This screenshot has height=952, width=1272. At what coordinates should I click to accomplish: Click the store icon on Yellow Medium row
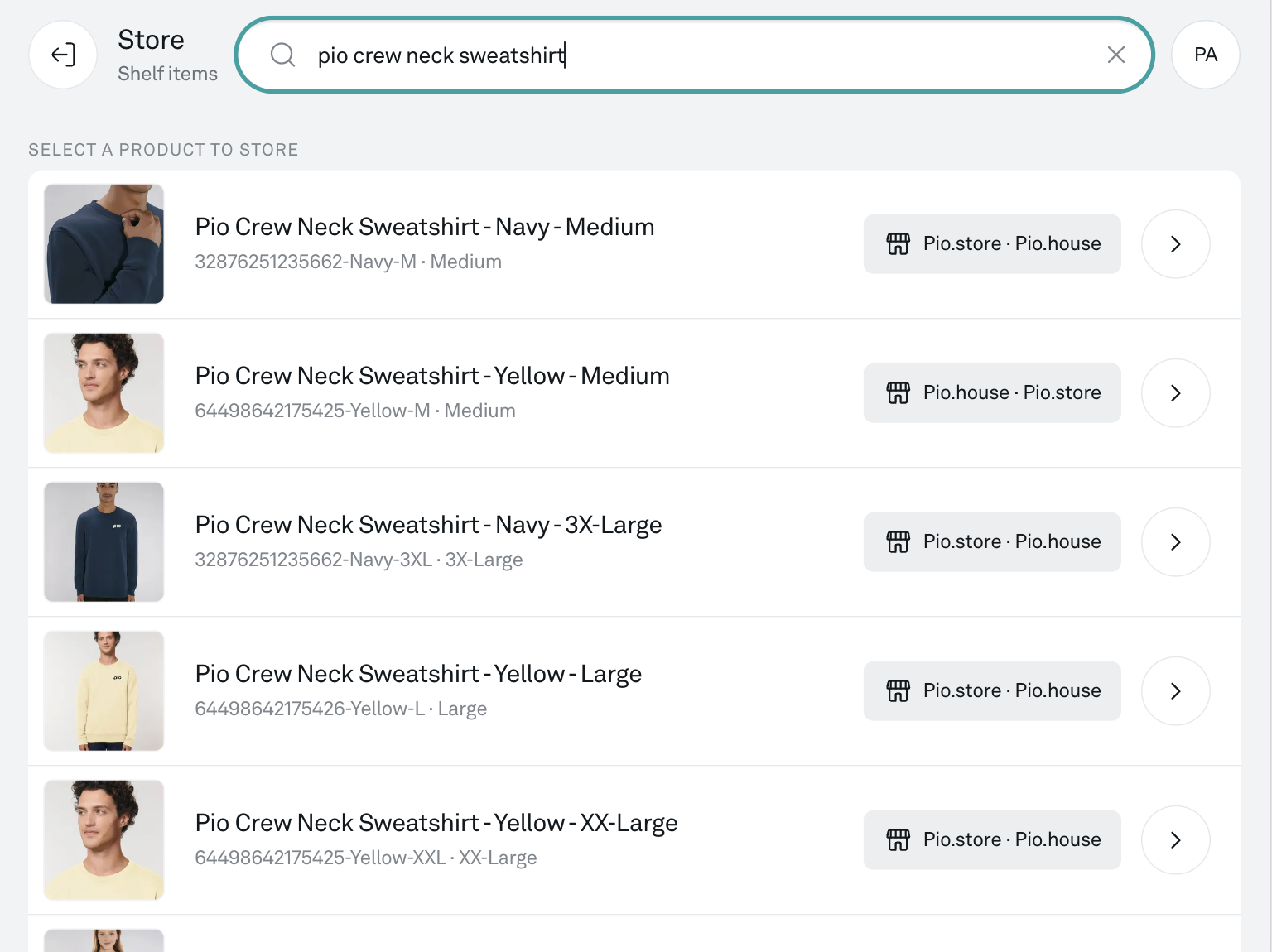pyautogui.click(x=898, y=393)
